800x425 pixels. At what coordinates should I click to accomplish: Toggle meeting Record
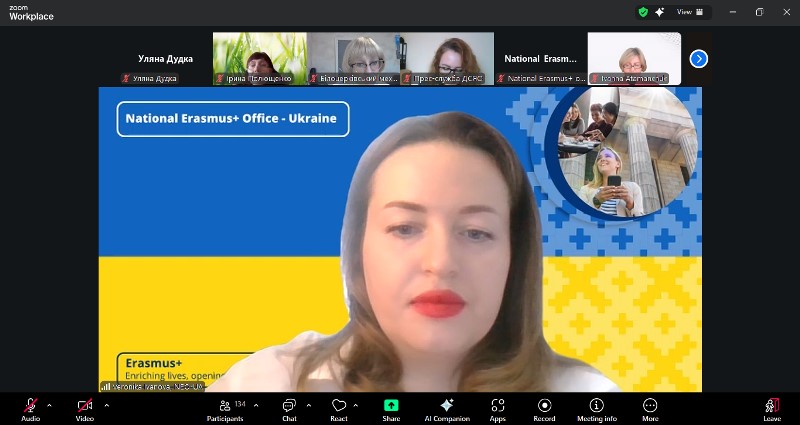point(544,406)
